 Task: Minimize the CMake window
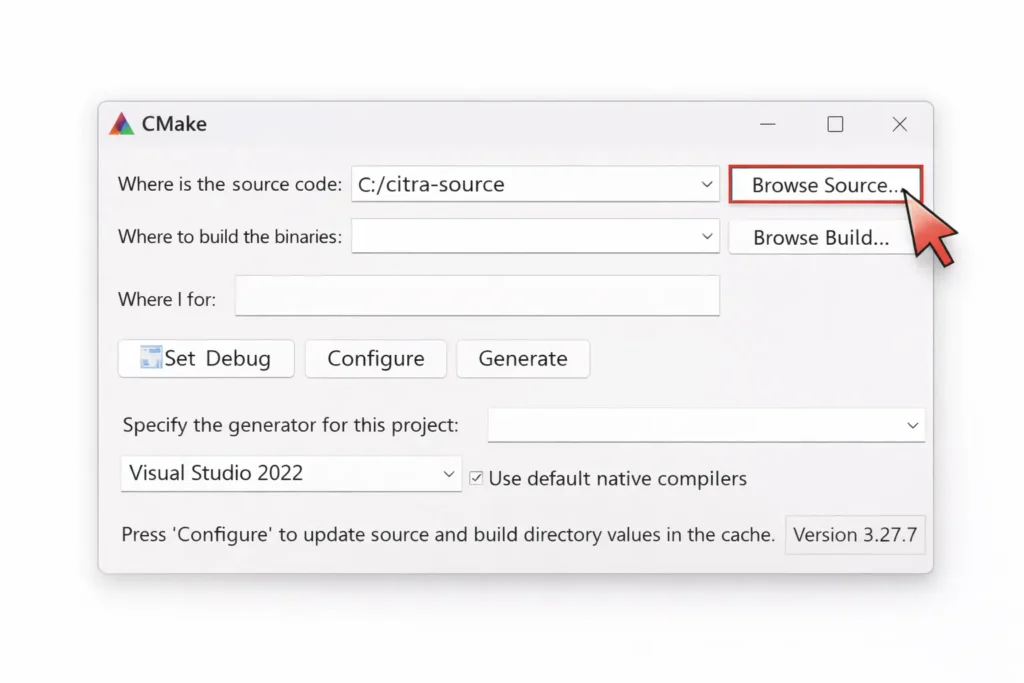(767, 124)
